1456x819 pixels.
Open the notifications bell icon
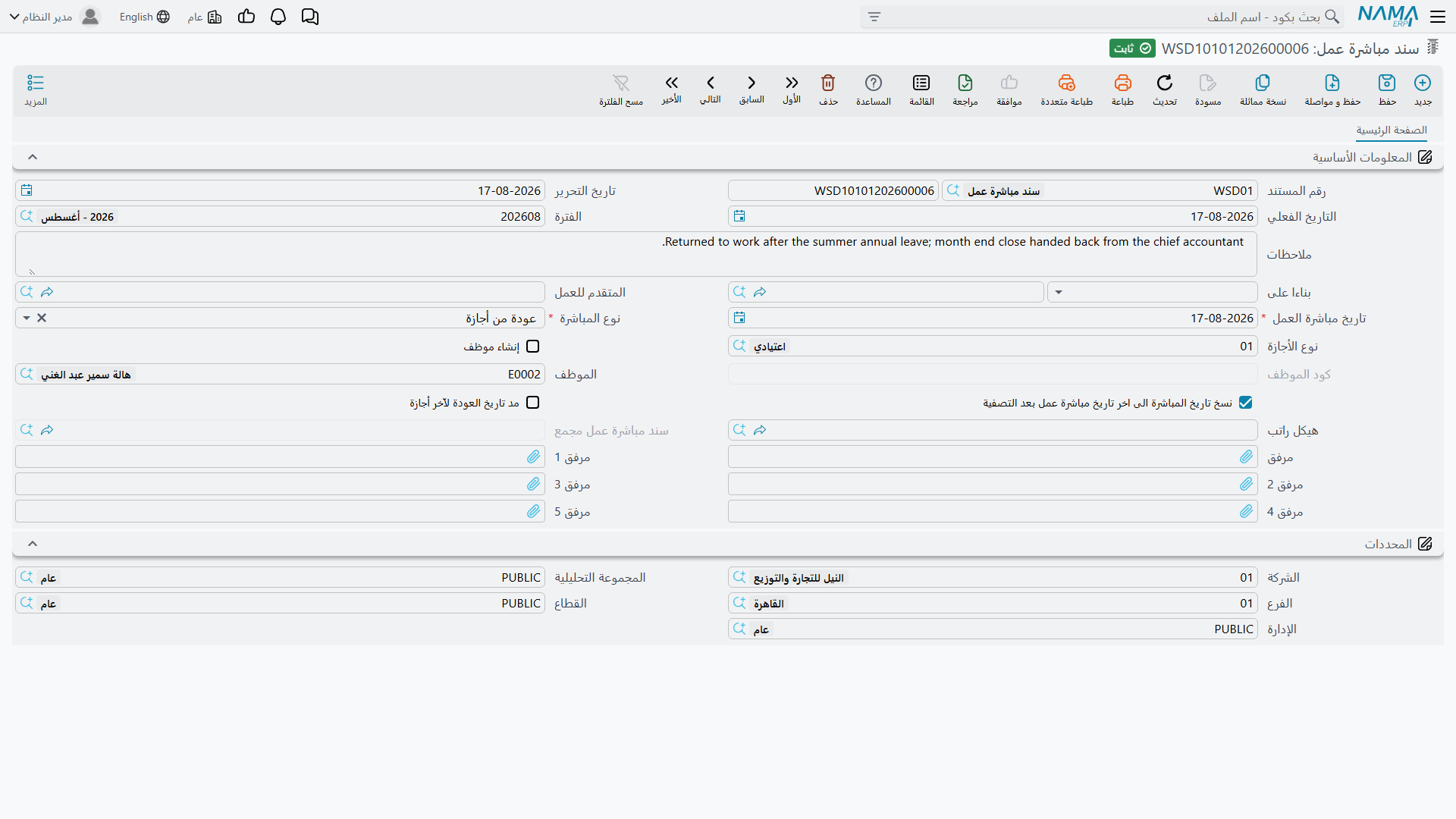coord(278,17)
